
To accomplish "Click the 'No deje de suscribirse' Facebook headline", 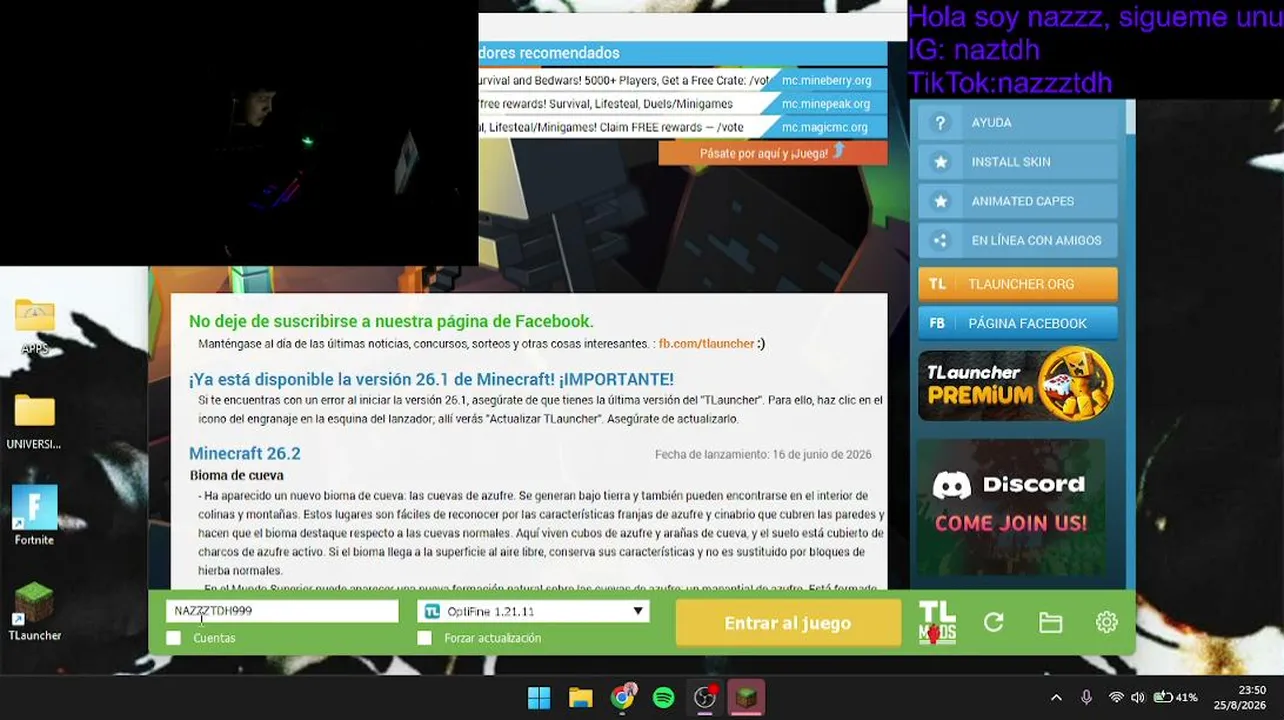I will (x=391, y=321).
